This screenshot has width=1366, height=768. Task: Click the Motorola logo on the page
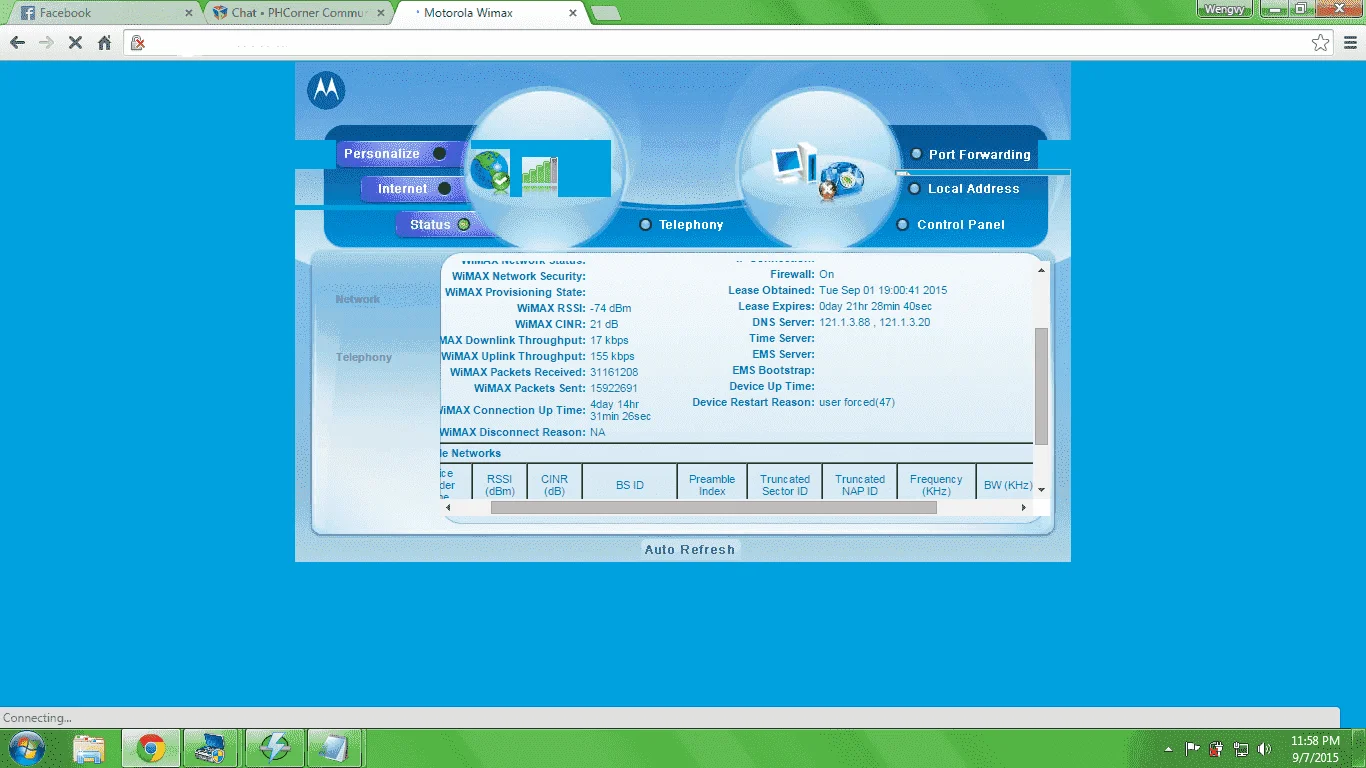pyautogui.click(x=326, y=91)
